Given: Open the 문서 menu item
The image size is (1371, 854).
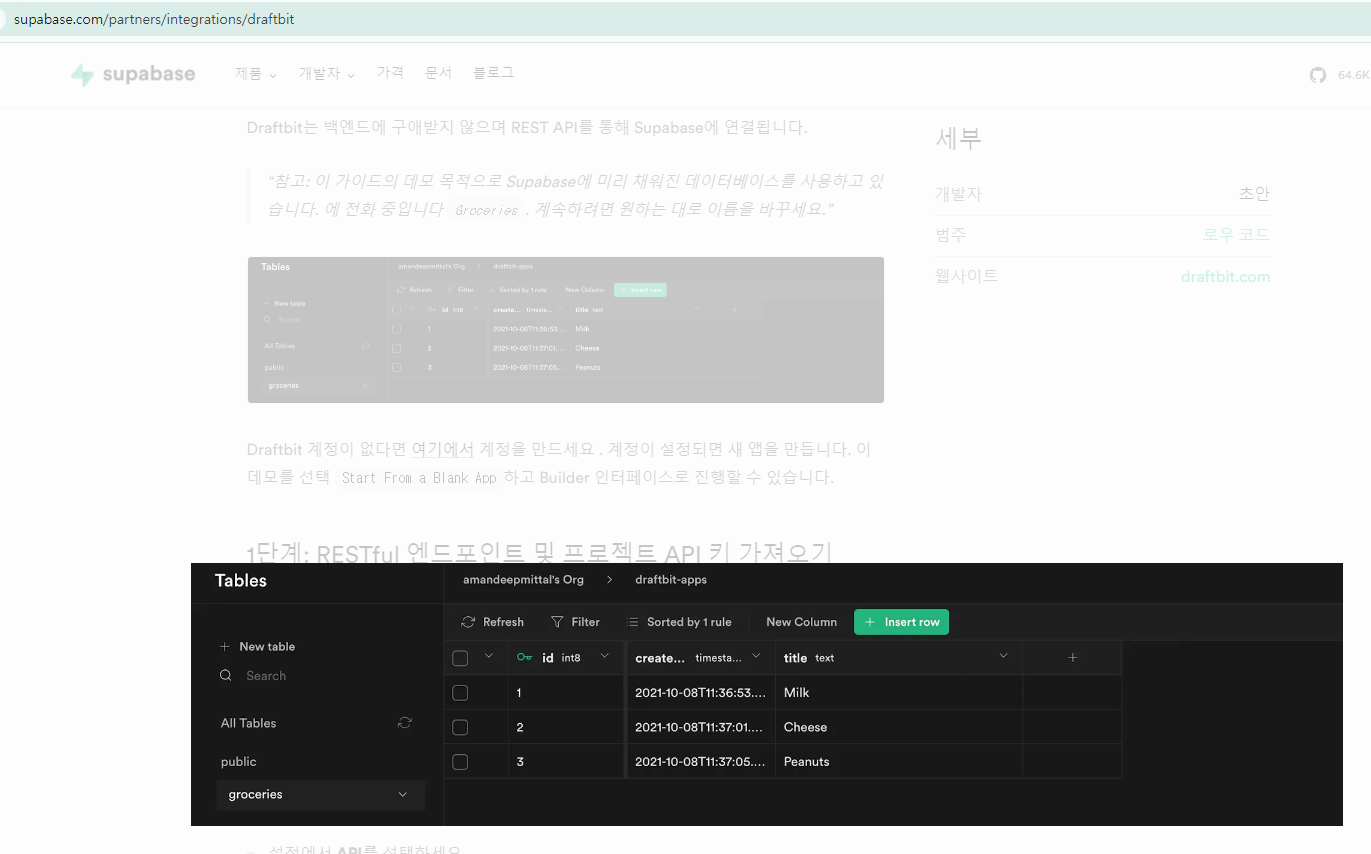Looking at the screenshot, I should [438, 73].
